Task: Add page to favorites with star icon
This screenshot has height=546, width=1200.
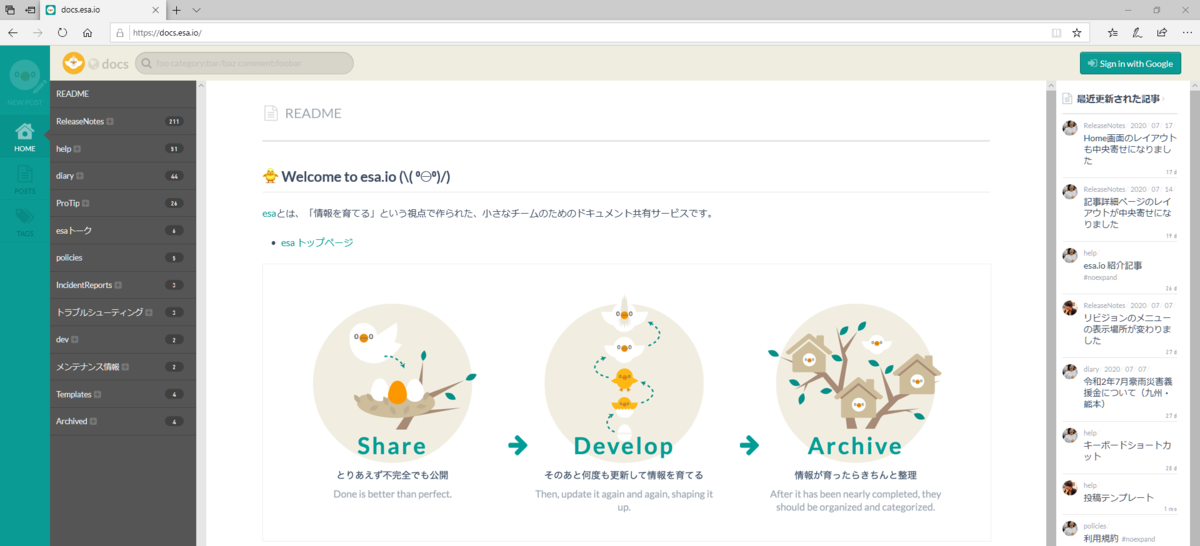Action: pyautogui.click(x=1077, y=32)
